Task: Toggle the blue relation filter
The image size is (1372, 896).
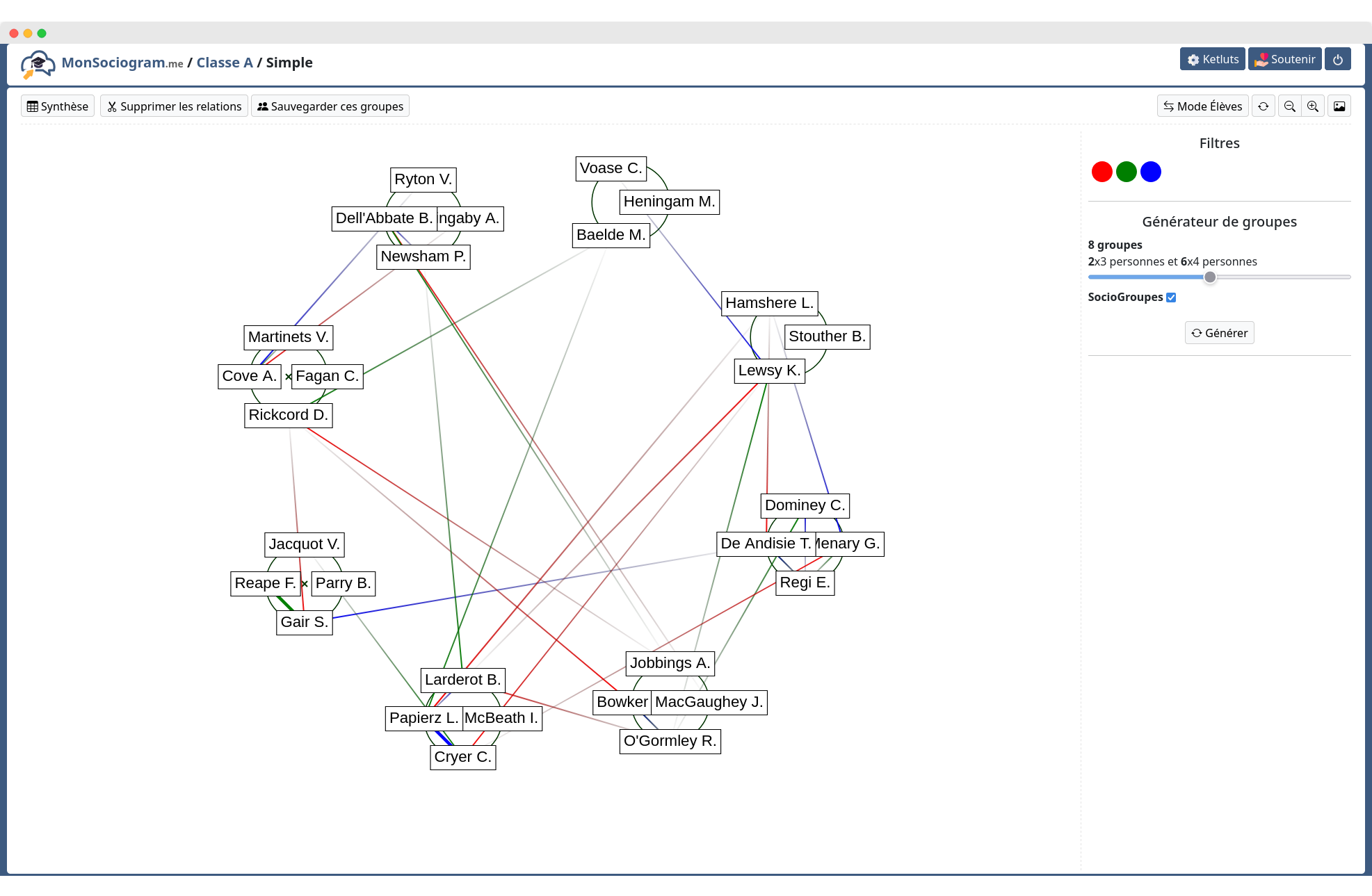Action: pos(1151,172)
